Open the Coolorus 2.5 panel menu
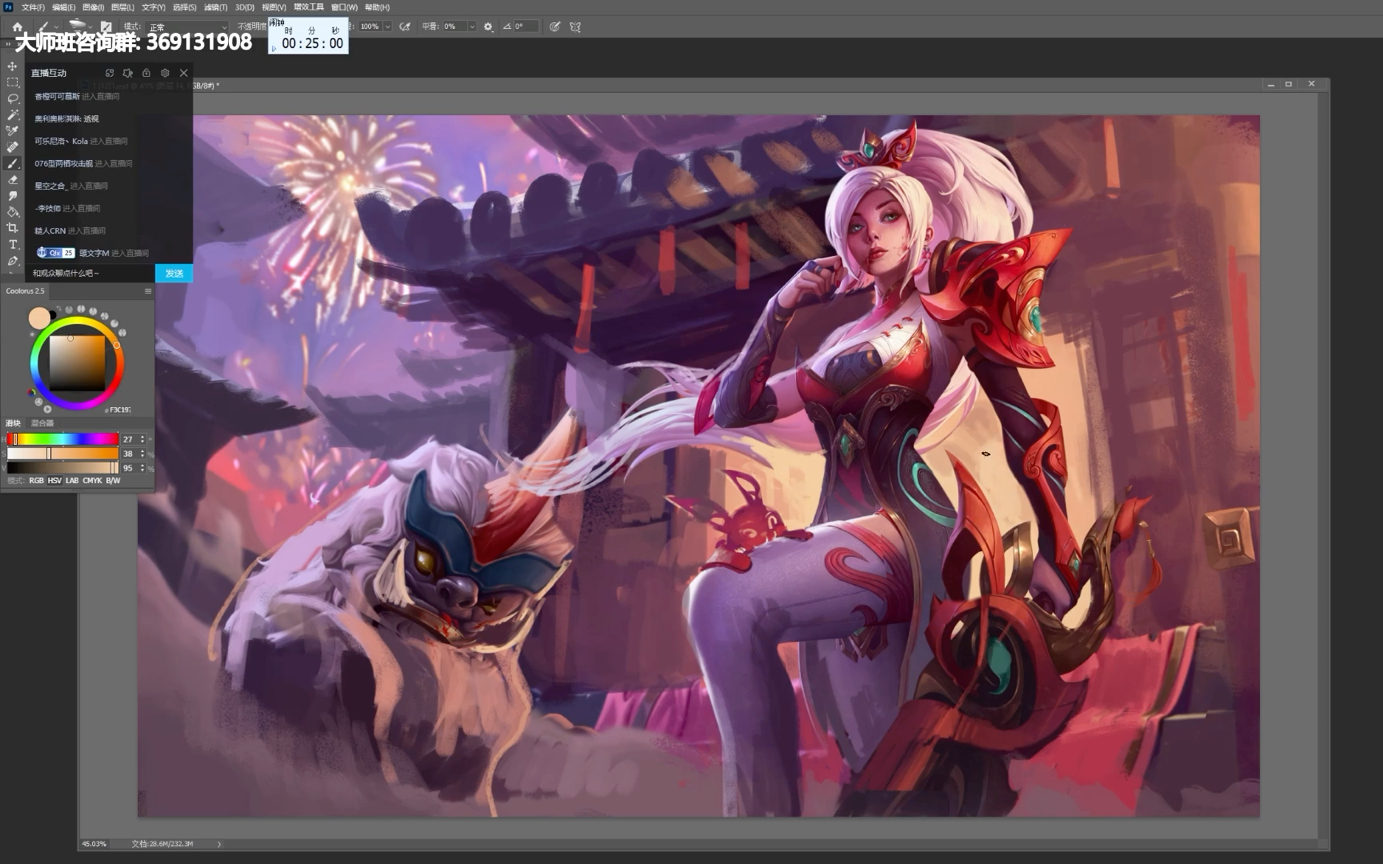 148,291
